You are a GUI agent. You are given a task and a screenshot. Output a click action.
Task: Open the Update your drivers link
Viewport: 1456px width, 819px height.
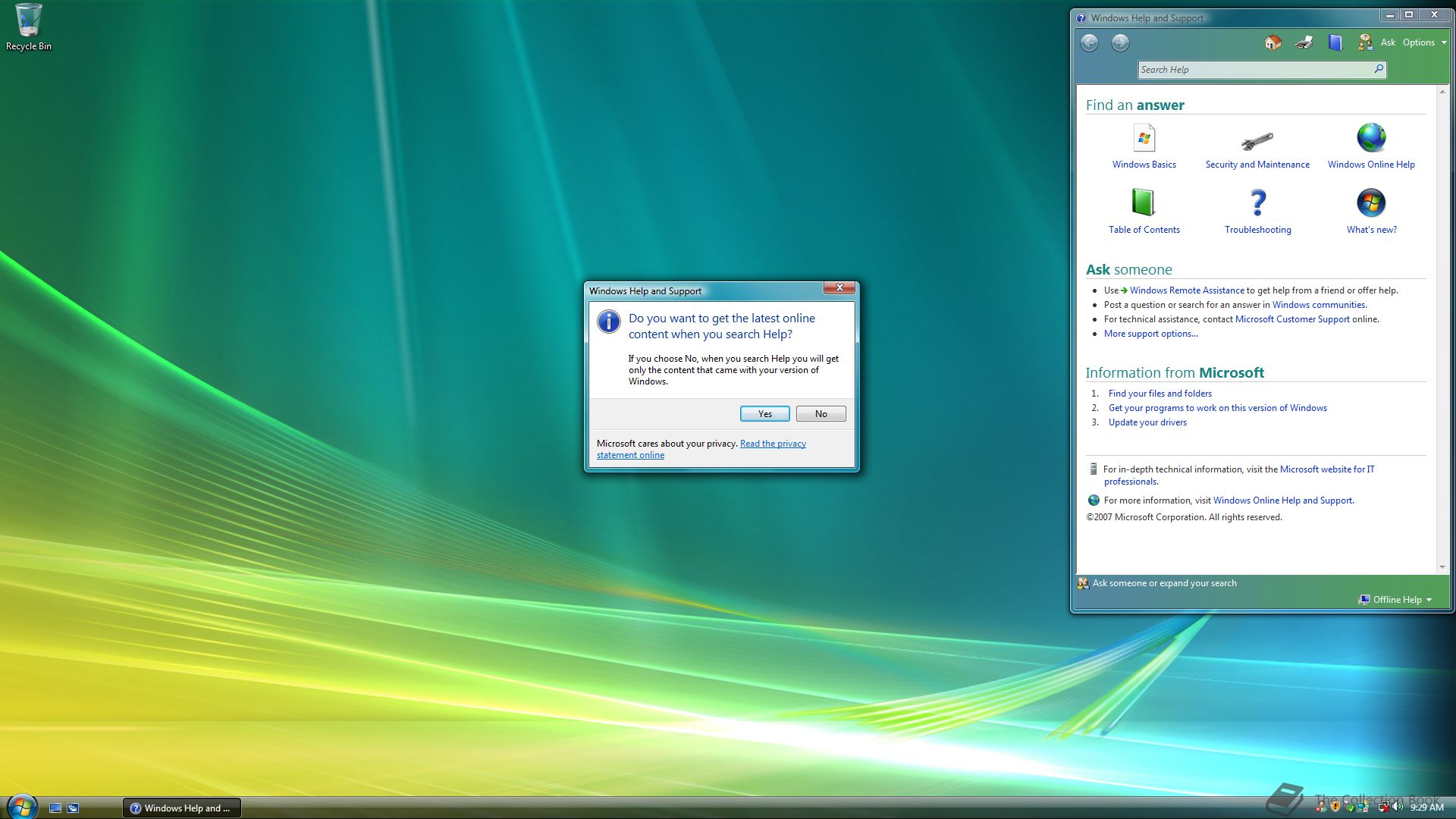[1147, 422]
